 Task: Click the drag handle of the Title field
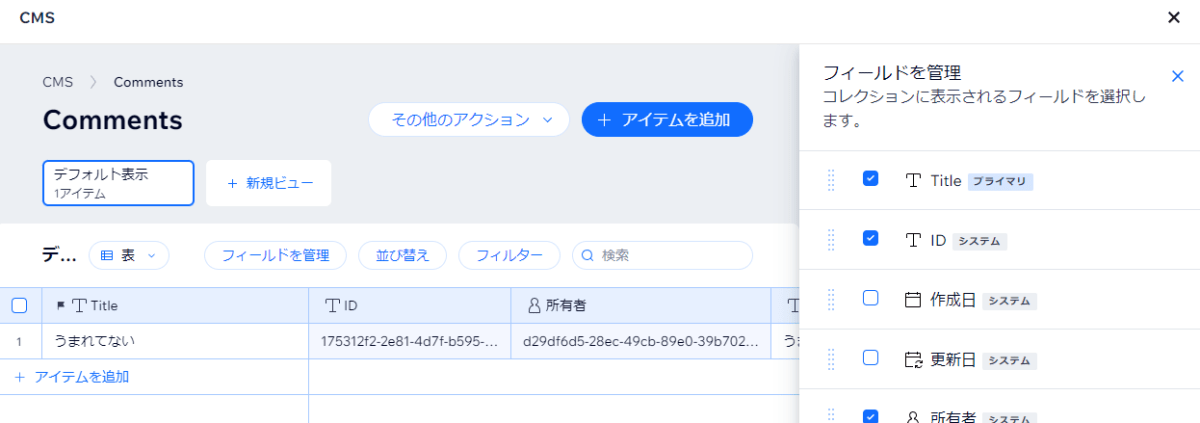click(x=831, y=180)
